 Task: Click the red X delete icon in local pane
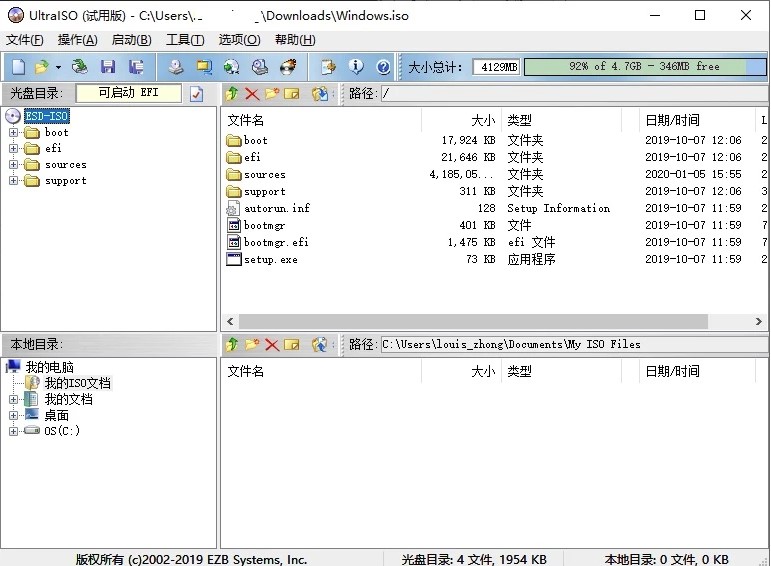click(272, 345)
